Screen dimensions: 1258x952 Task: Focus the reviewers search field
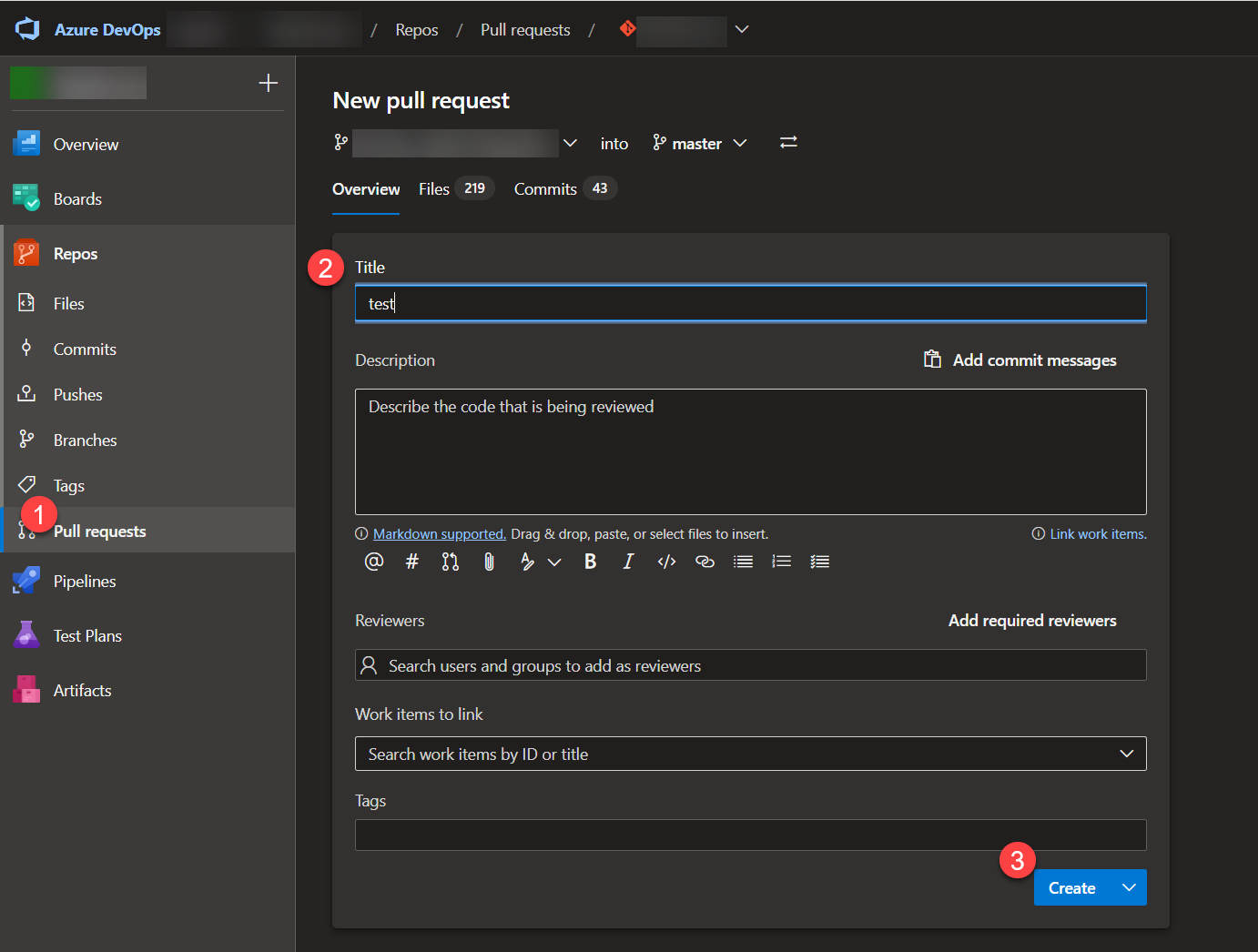tap(750, 665)
